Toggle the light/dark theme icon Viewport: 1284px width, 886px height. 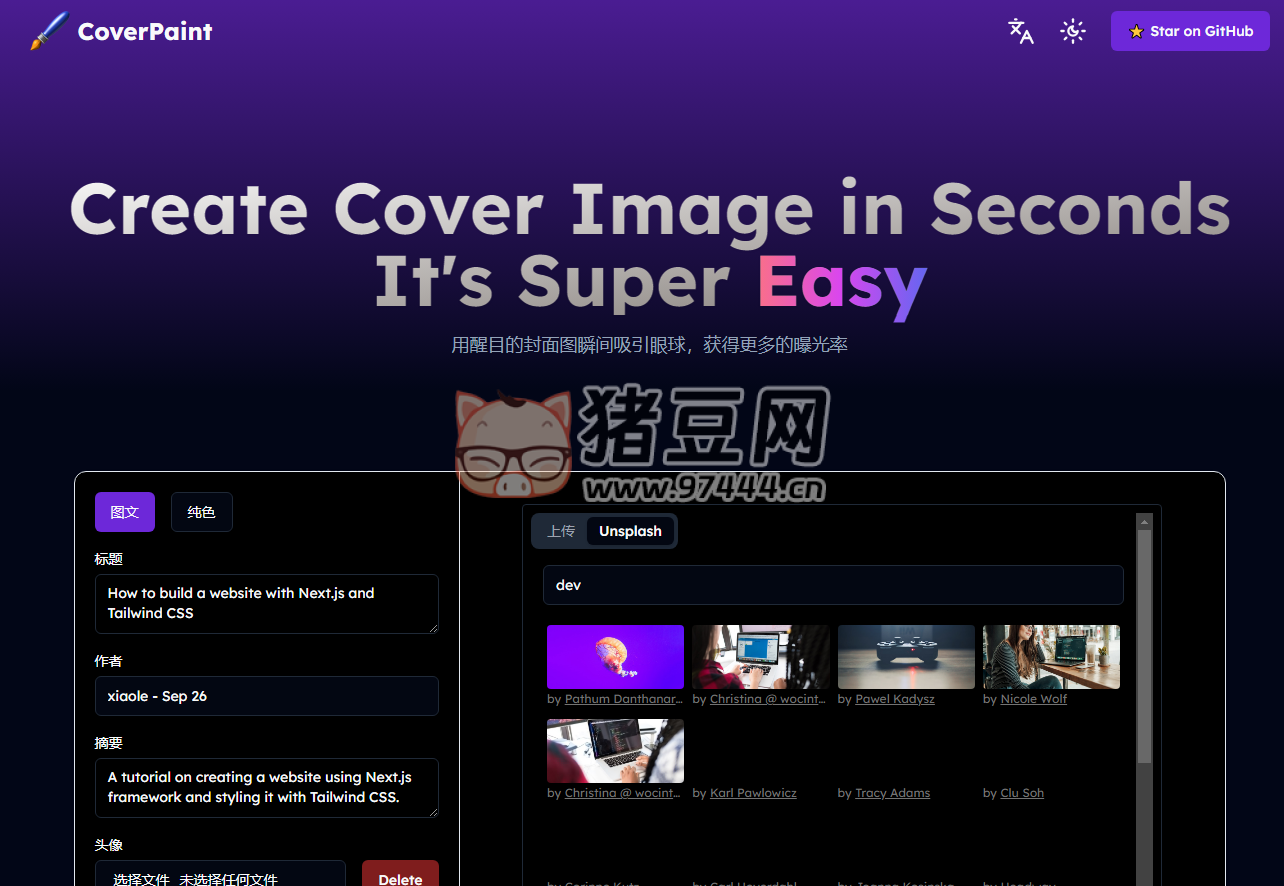tap(1073, 31)
